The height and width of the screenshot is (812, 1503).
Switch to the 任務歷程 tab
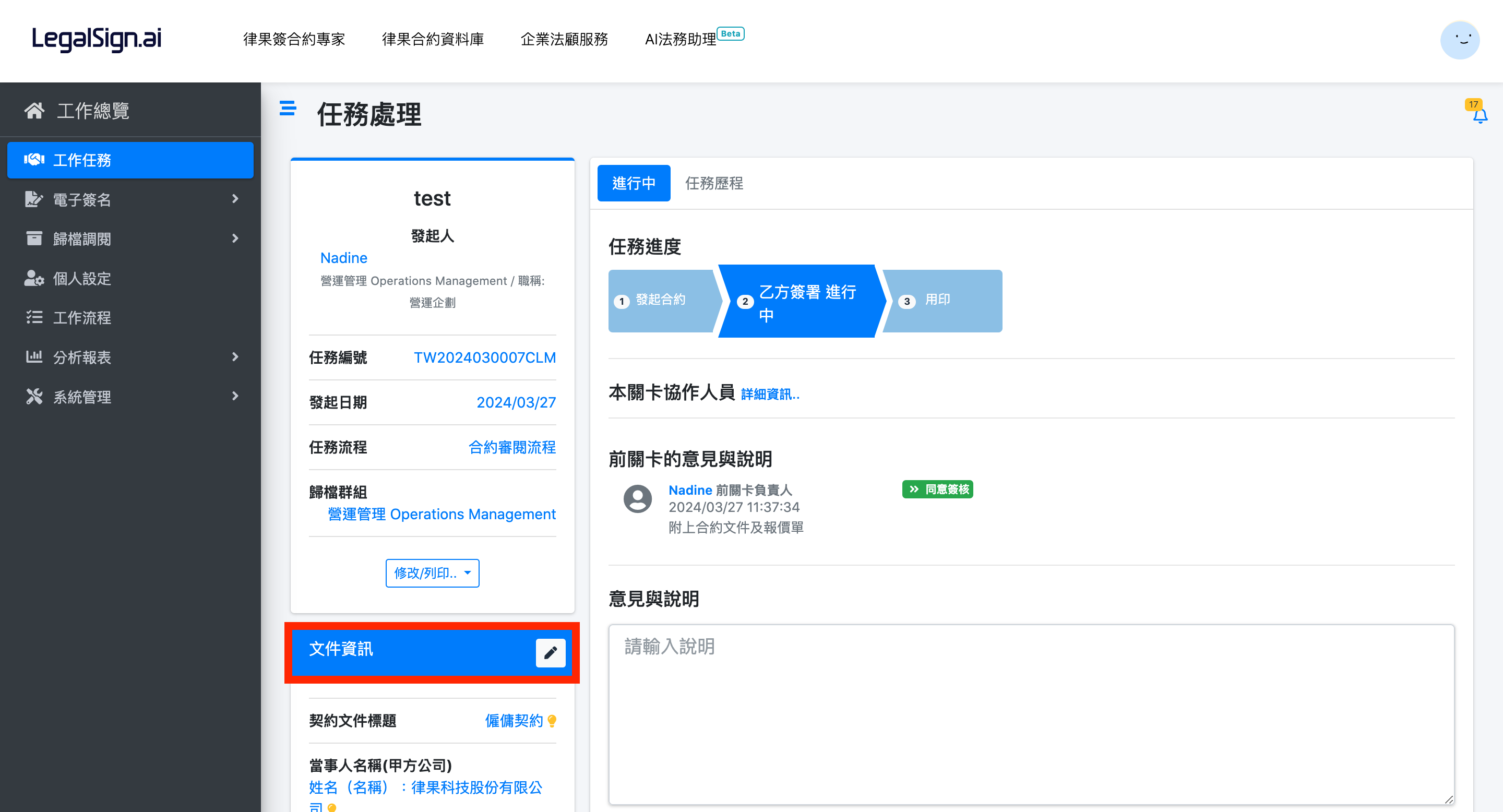(713, 183)
